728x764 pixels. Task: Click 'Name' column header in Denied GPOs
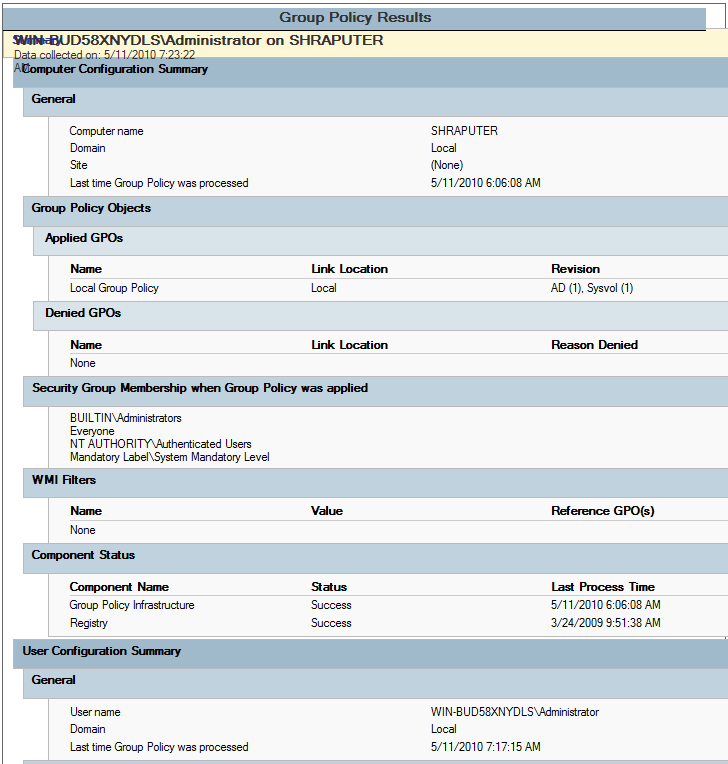[x=86, y=345]
